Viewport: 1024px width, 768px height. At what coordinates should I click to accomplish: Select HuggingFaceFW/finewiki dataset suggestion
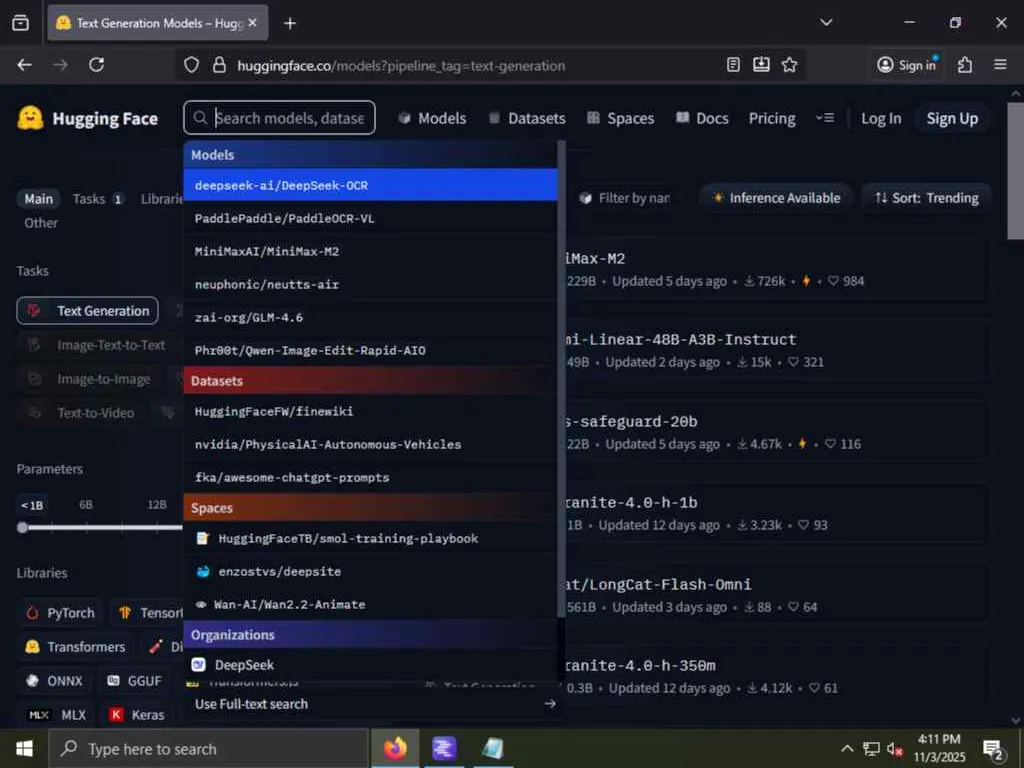pyautogui.click(x=370, y=411)
